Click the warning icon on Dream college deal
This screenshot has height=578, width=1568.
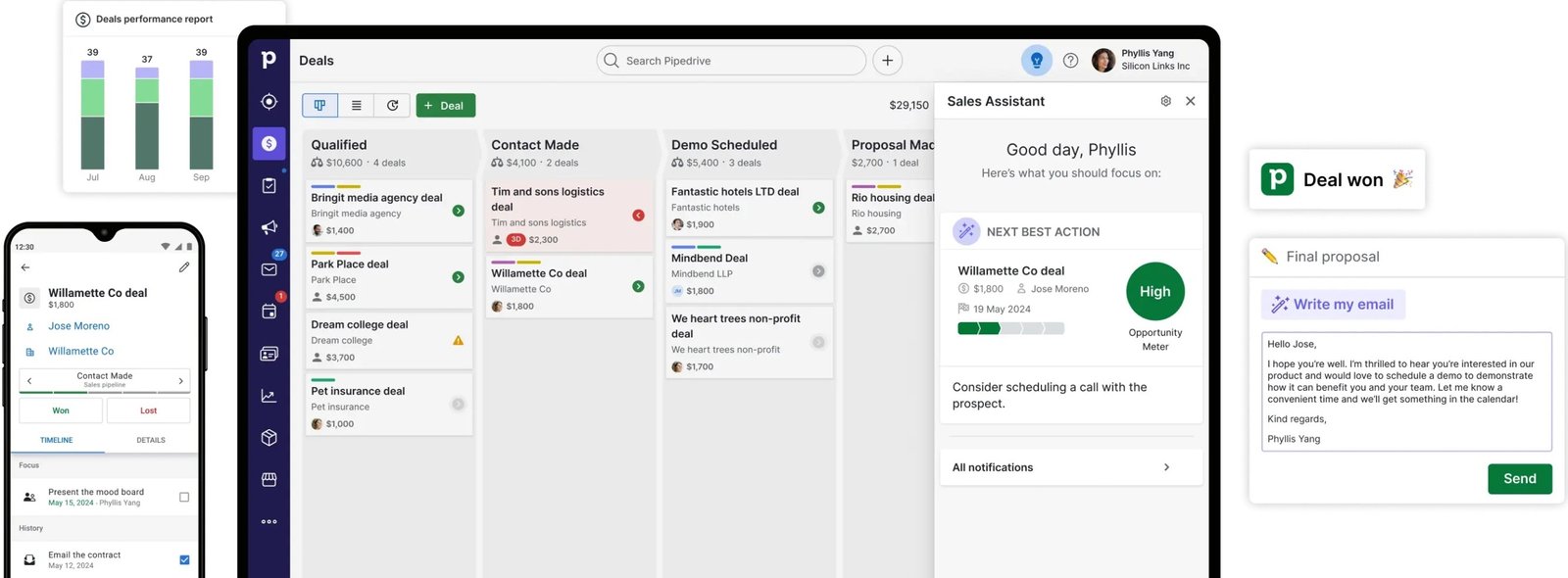(458, 341)
